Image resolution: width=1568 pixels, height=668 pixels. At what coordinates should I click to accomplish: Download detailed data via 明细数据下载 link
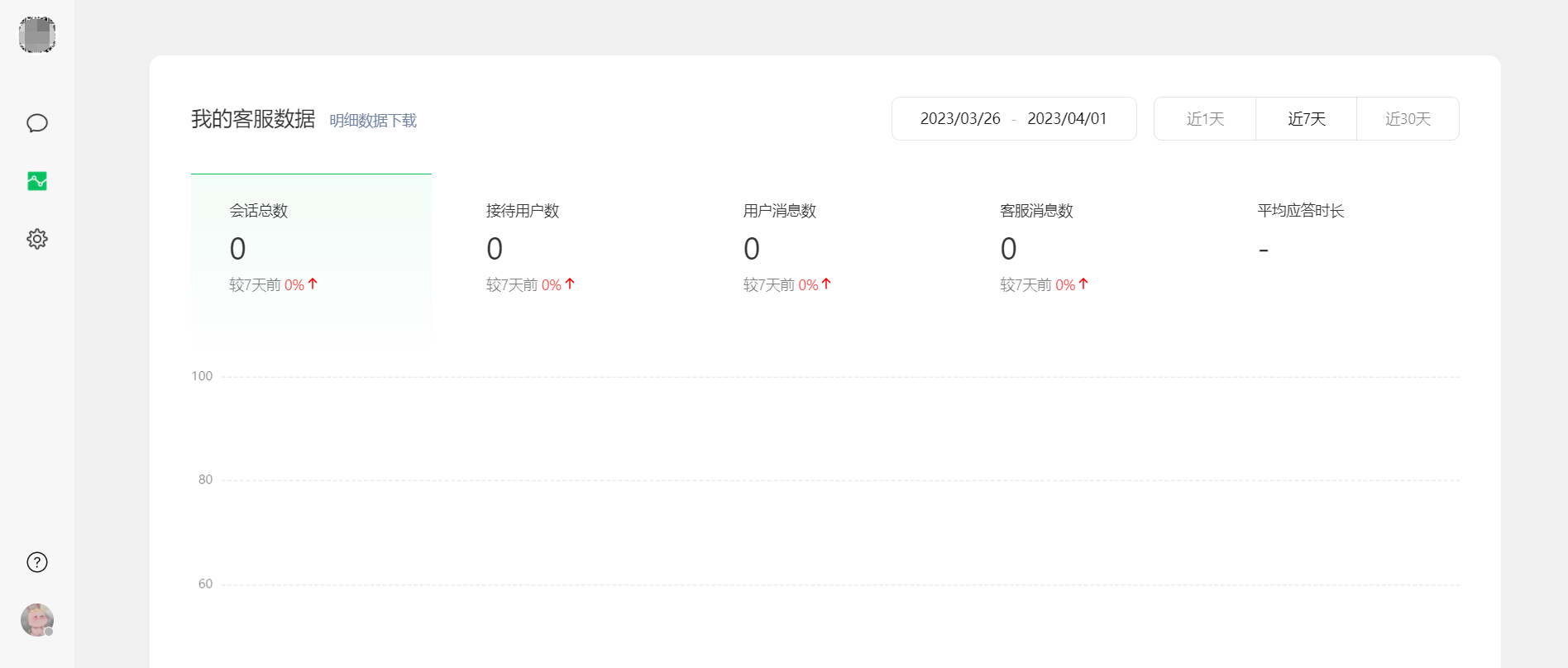point(373,121)
